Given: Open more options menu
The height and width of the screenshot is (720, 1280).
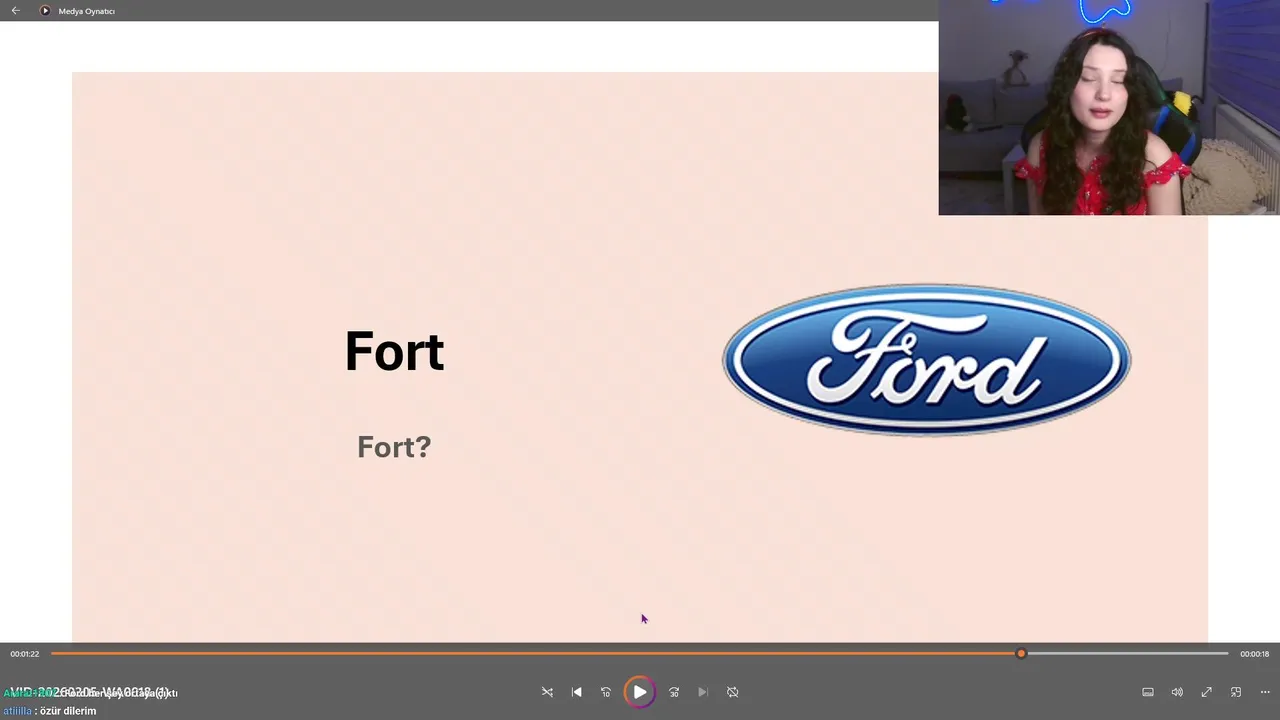Looking at the screenshot, I should click(x=1265, y=692).
